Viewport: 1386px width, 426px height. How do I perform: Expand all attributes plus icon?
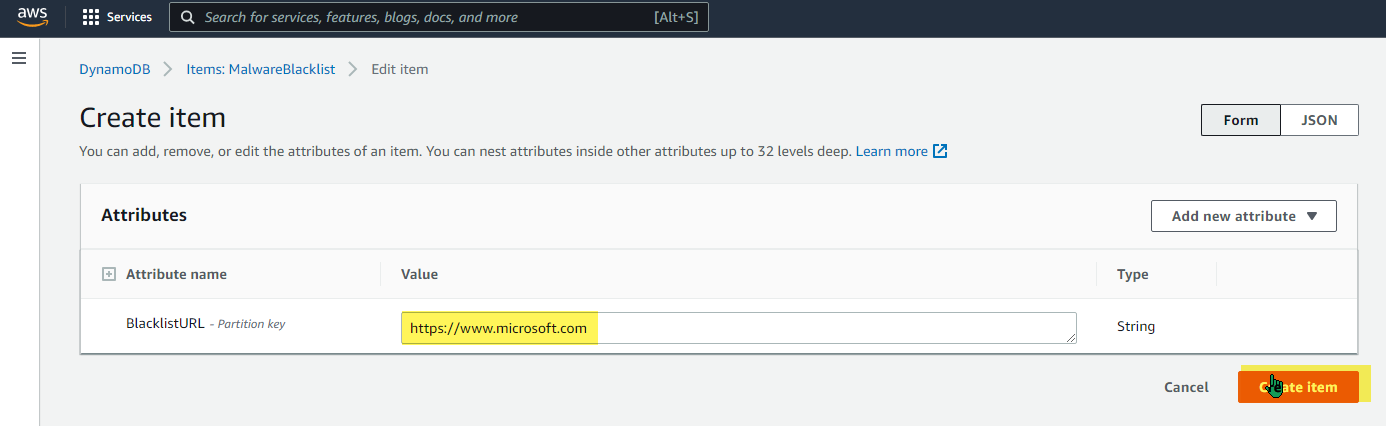[x=109, y=274]
